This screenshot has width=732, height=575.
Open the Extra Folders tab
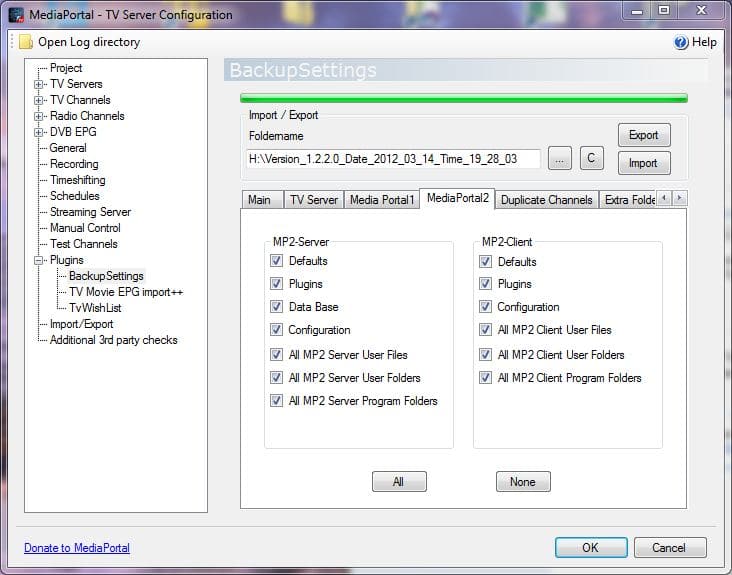pyautogui.click(x=629, y=200)
